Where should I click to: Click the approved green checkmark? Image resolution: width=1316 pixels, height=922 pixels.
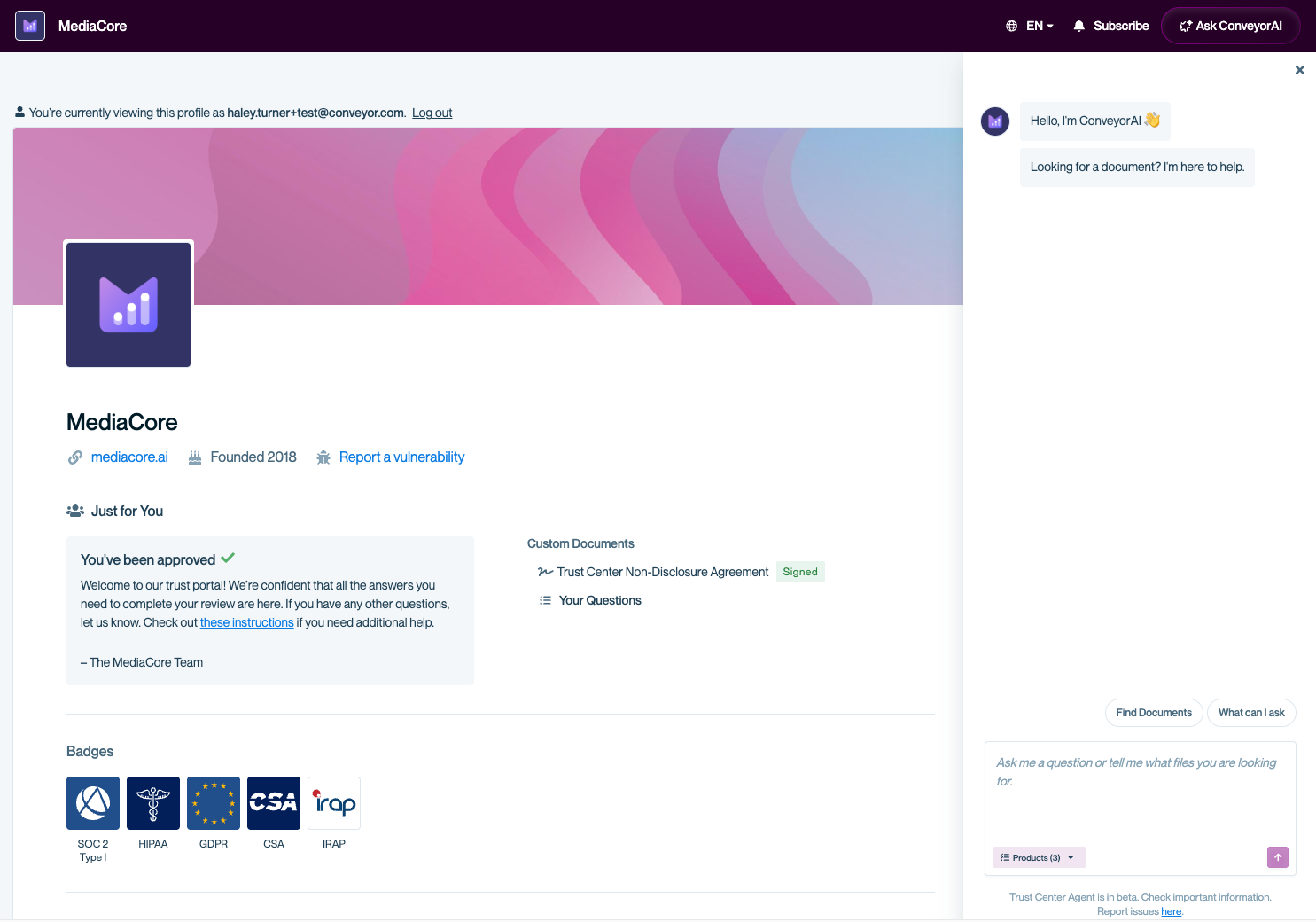coord(228,559)
